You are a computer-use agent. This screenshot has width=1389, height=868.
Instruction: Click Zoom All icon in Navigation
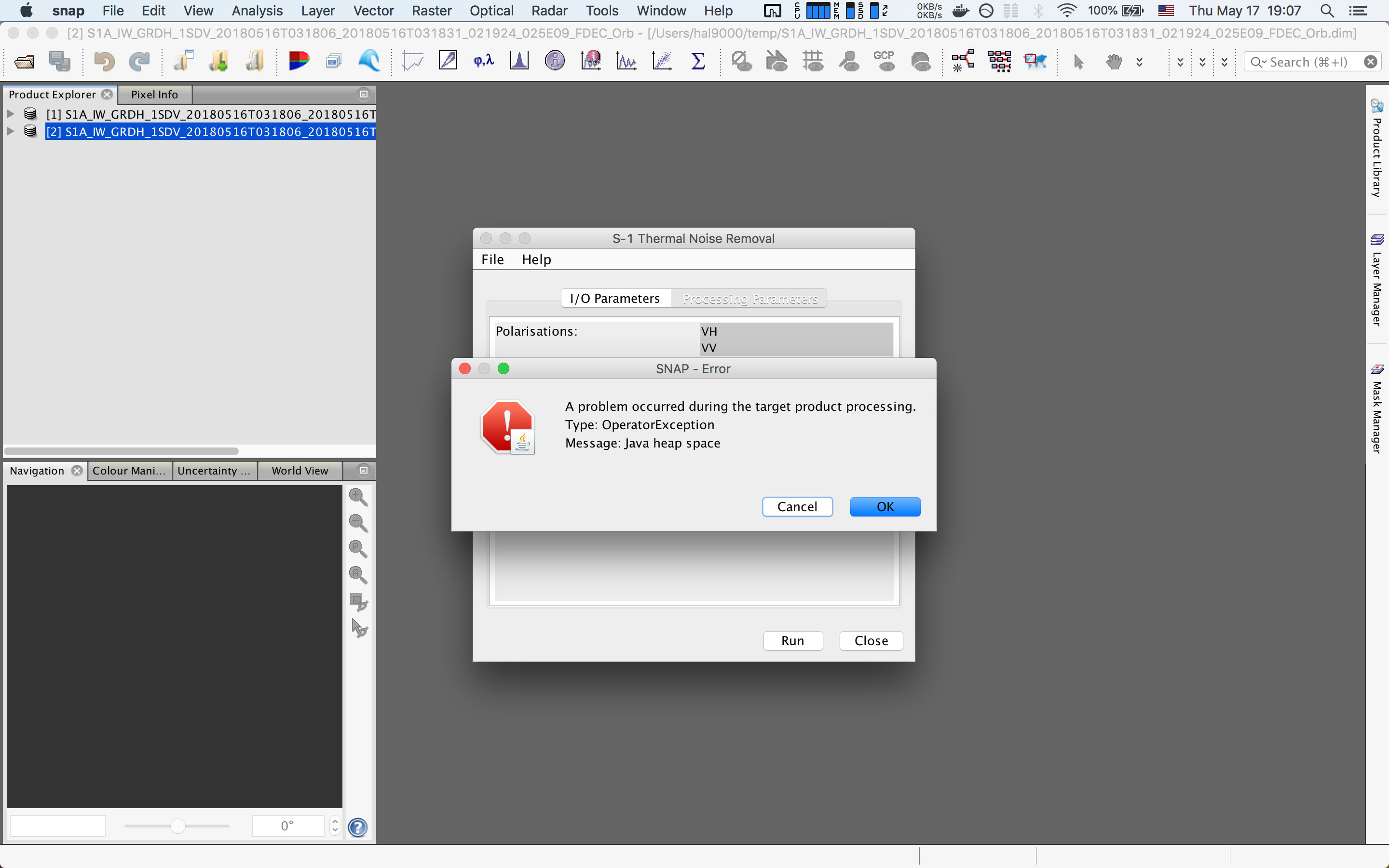[x=359, y=575]
